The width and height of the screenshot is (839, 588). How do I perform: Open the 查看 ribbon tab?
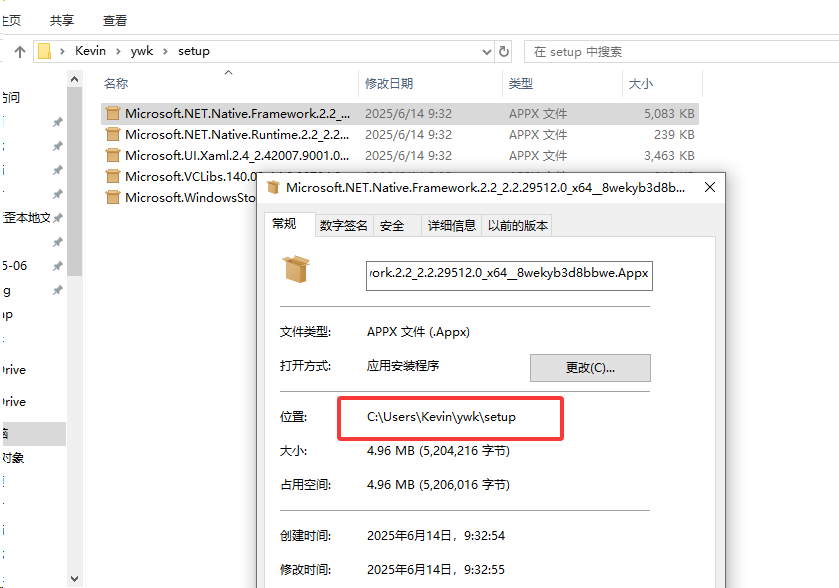coord(115,20)
